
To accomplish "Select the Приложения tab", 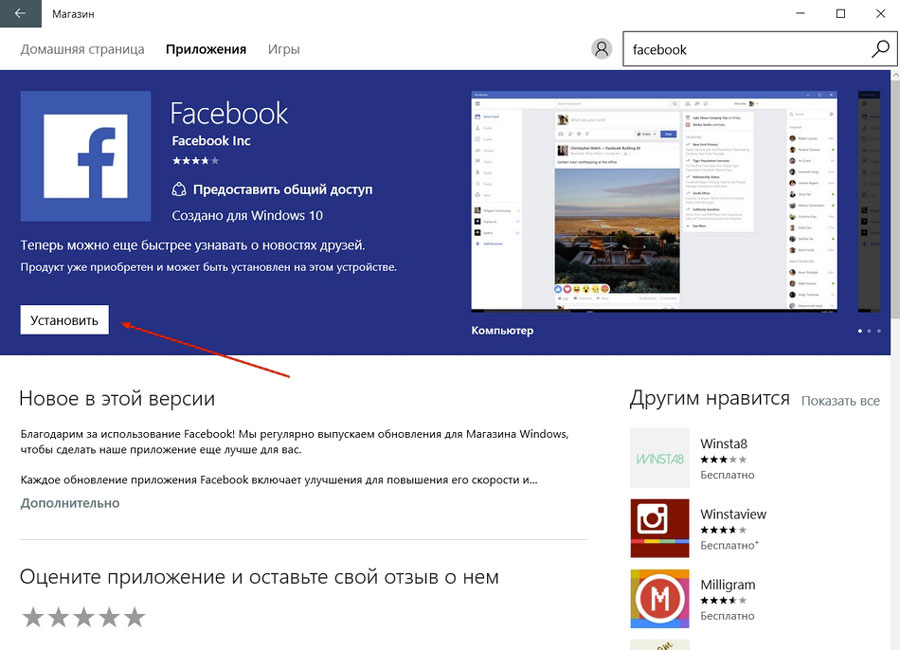I will click(206, 49).
